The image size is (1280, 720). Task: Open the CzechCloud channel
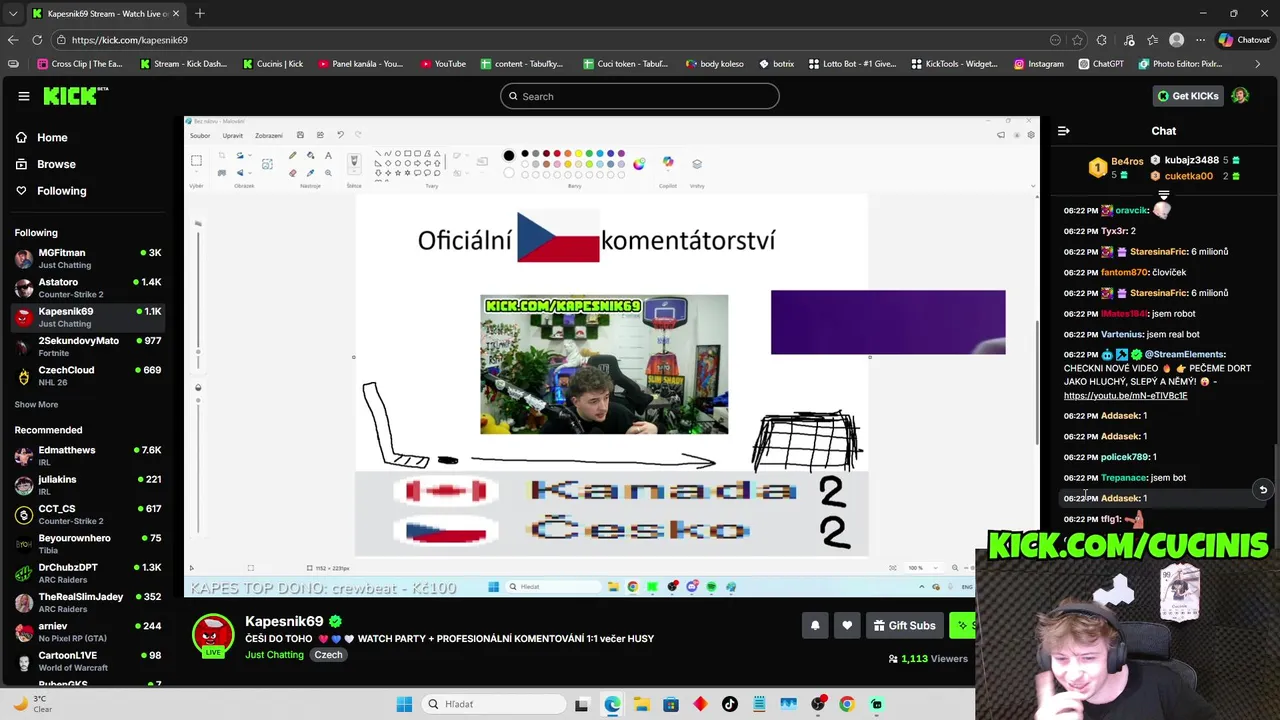pos(88,375)
